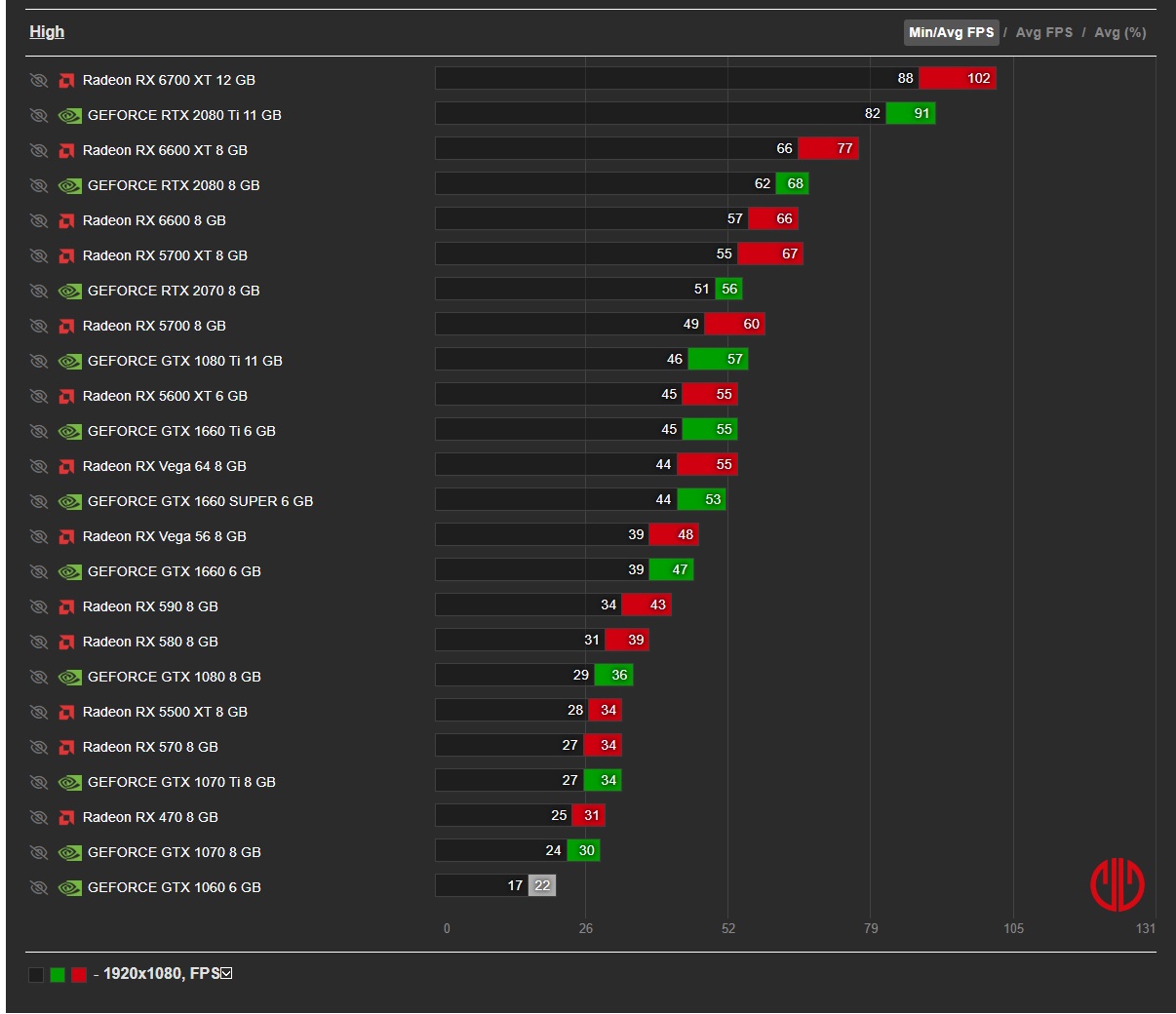Open the High quality preset heading
Image resolution: width=1176 pixels, height=1014 pixels.
[47, 31]
